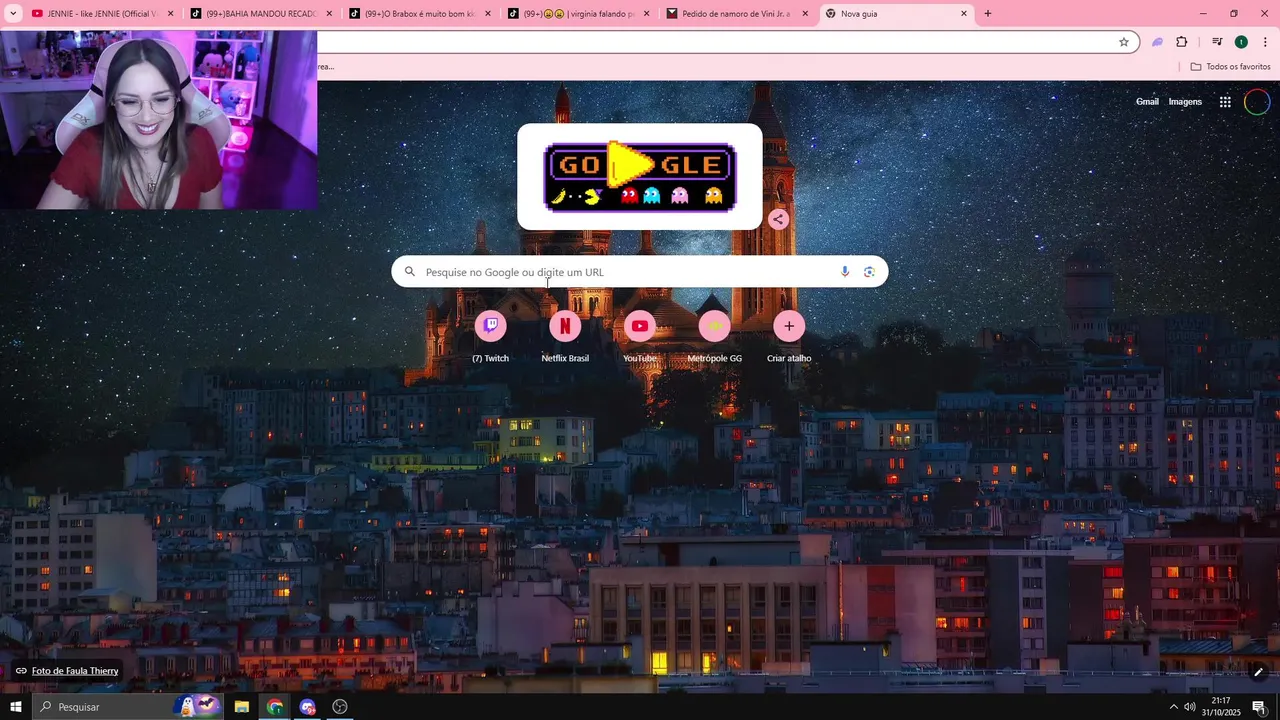The height and width of the screenshot is (720, 1280).
Task: Open Google Lens image search icon
Action: 869,272
